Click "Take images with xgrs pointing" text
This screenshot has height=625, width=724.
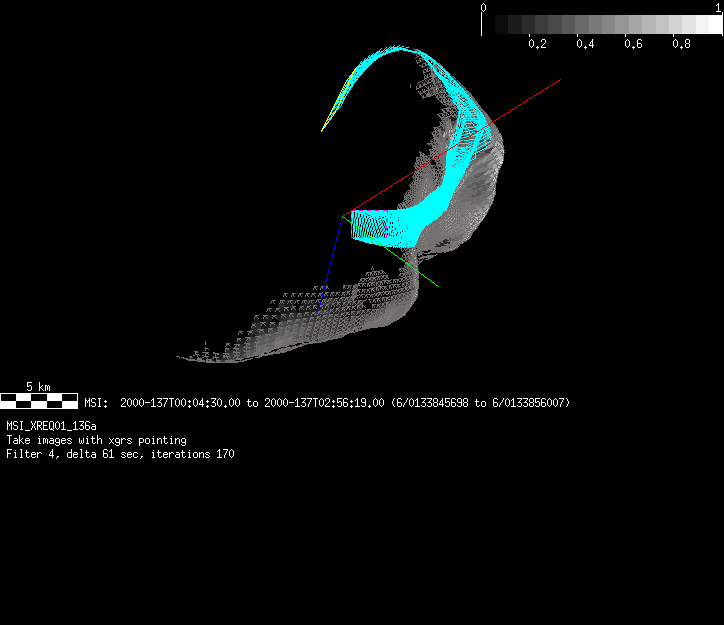click(97, 440)
